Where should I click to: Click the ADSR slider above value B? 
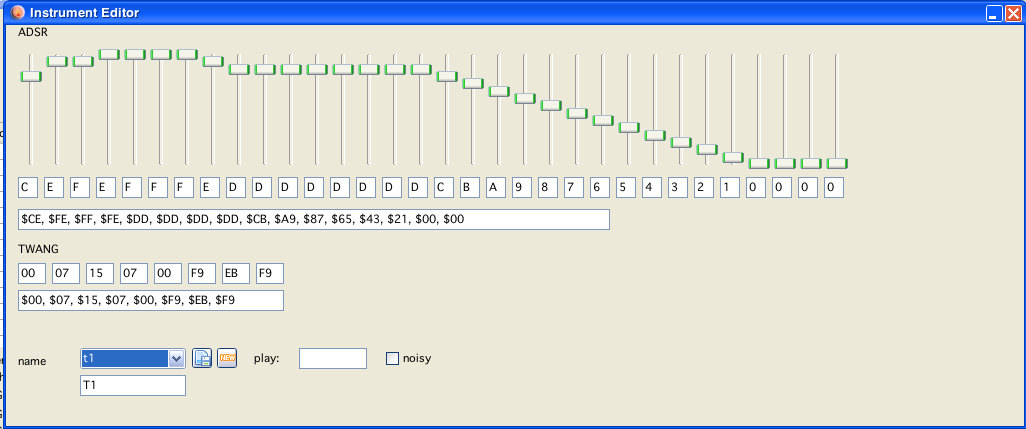point(473,84)
